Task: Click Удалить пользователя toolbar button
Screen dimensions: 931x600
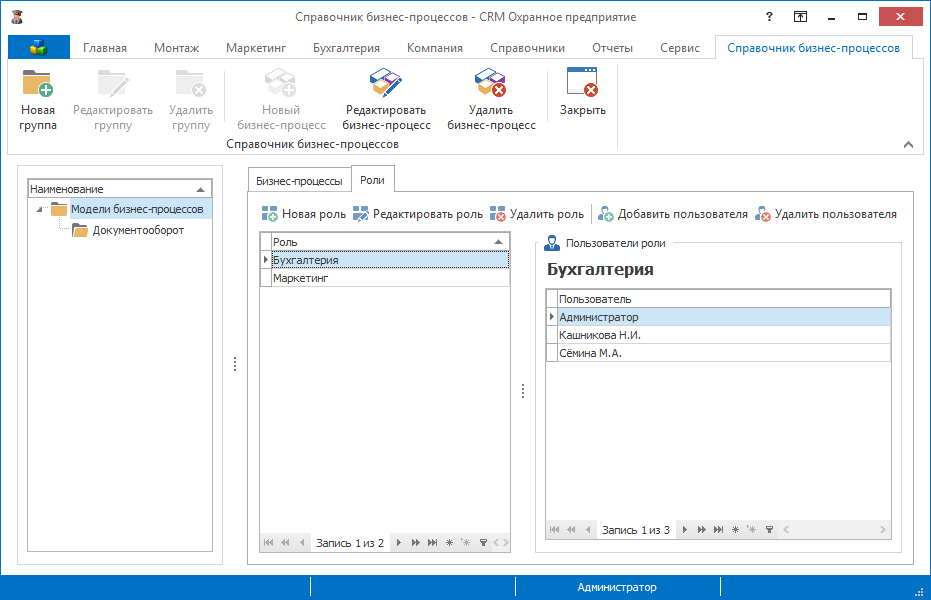Action: pos(826,214)
